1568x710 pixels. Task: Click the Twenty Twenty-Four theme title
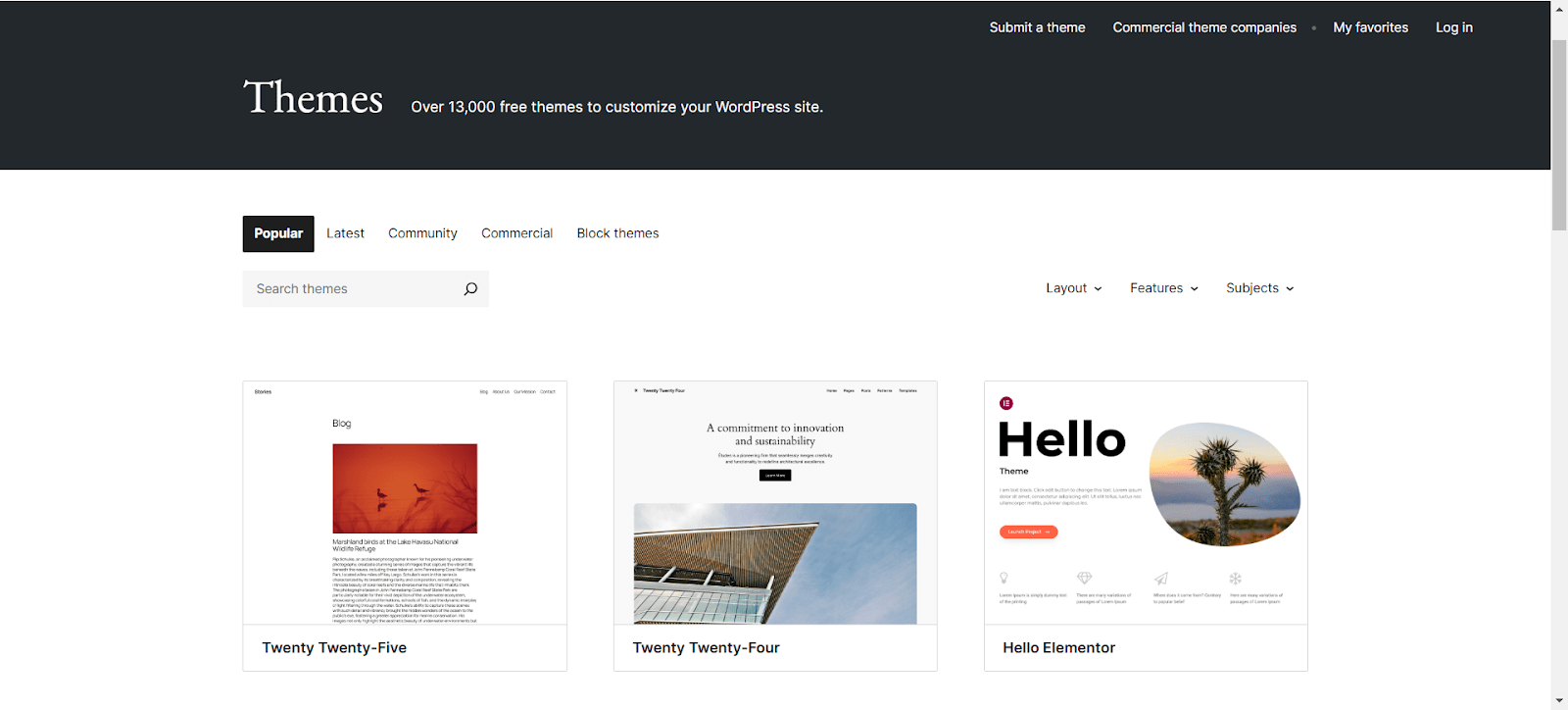click(706, 648)
